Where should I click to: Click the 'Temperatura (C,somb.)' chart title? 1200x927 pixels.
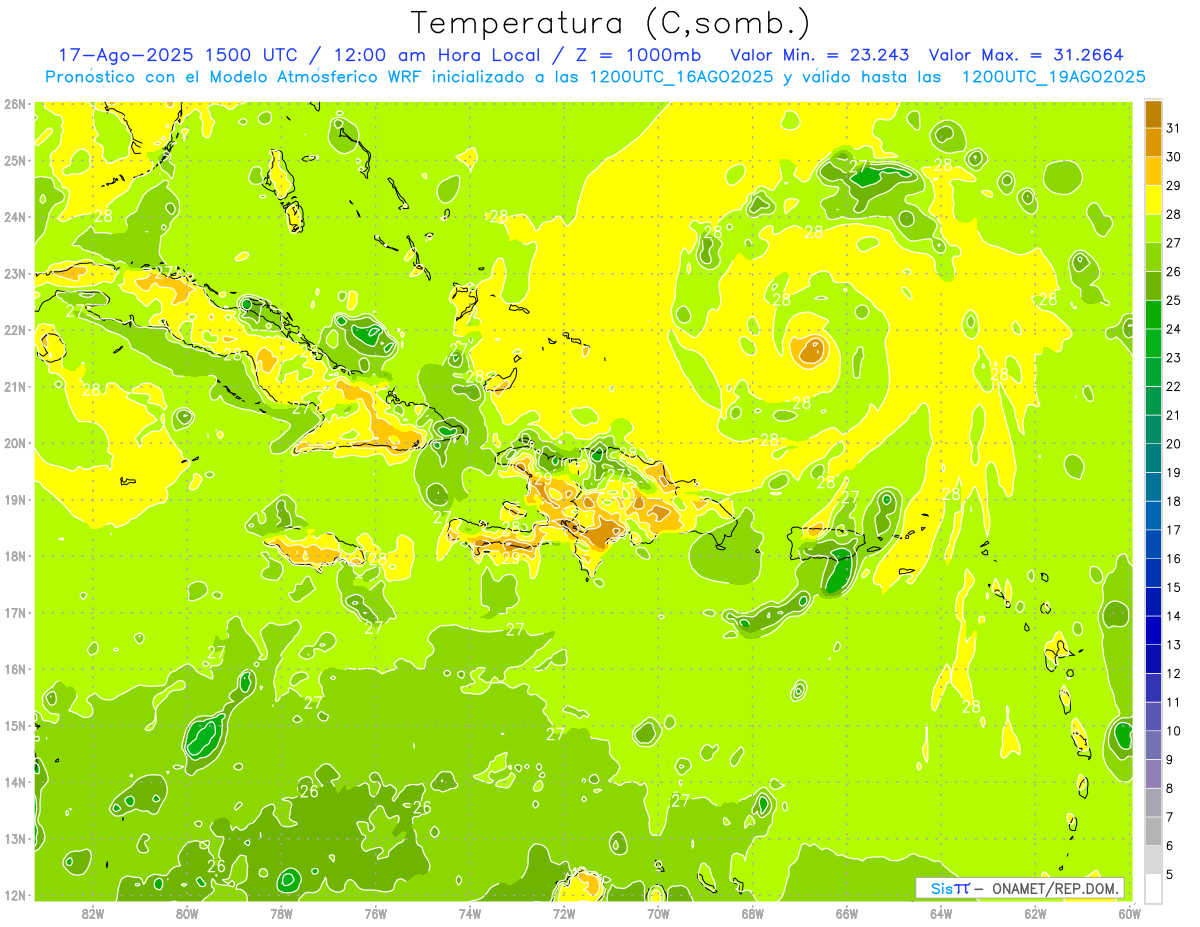pyautogui.click(x=611, y=23)
